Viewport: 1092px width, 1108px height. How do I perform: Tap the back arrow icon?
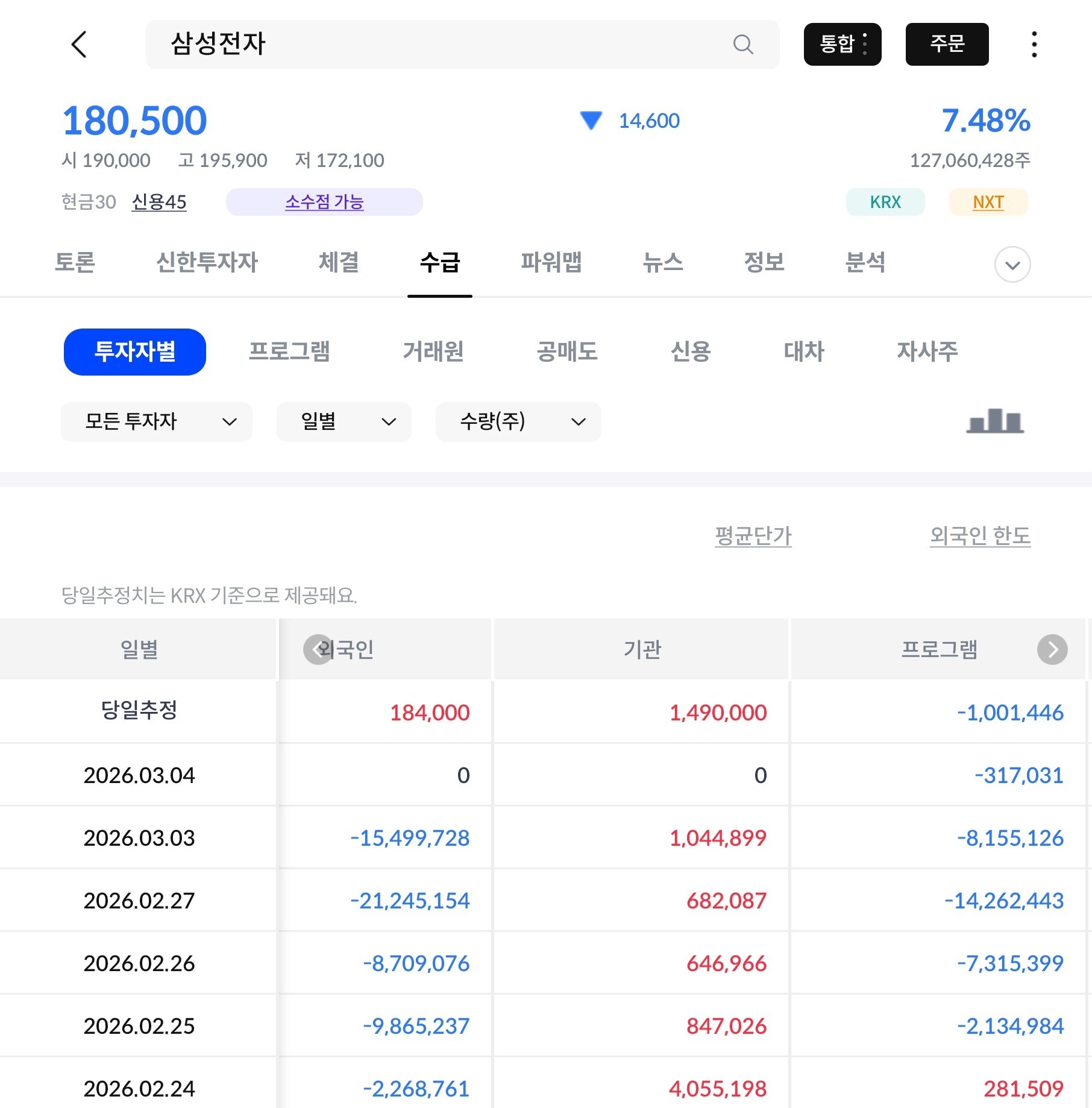coord(79,45)
